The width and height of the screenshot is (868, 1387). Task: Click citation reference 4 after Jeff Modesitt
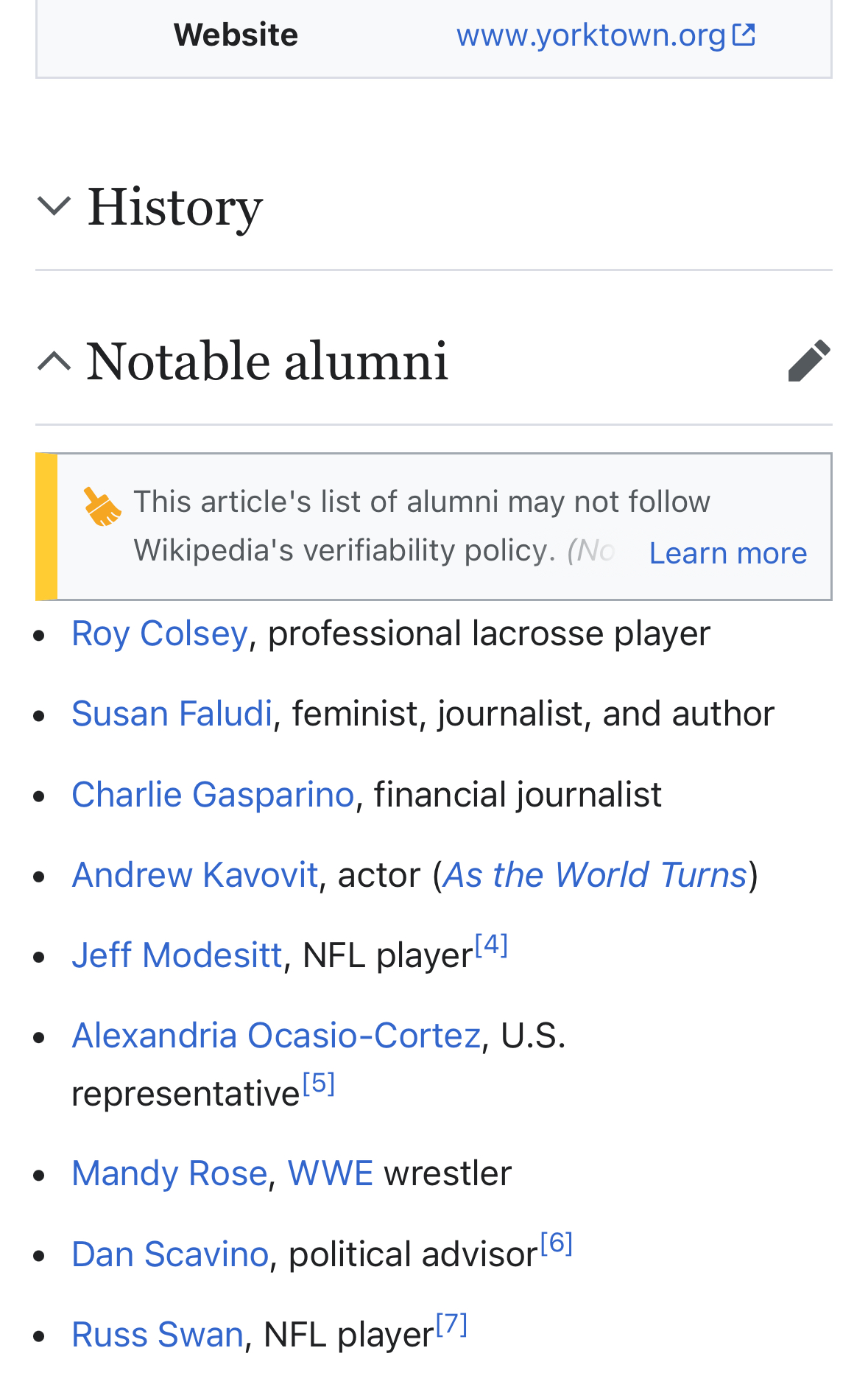coord(491,944)
